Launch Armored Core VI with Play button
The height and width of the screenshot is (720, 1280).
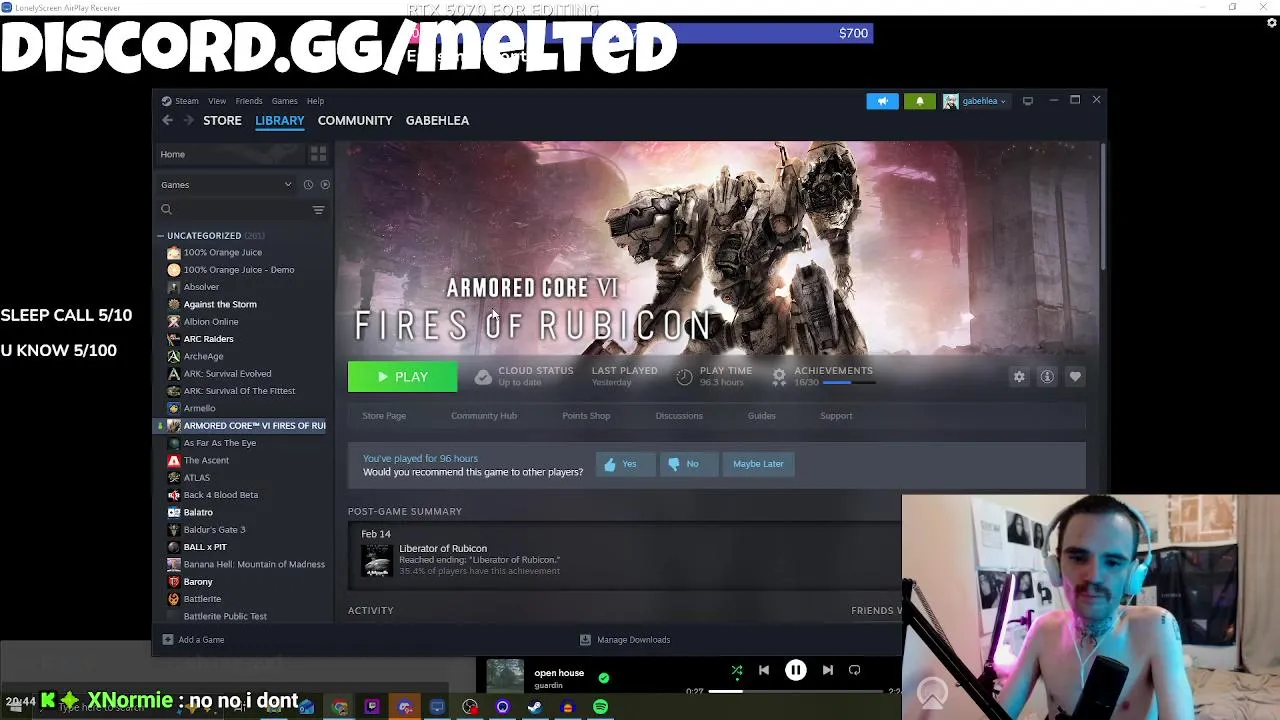(x=402, y=377)
